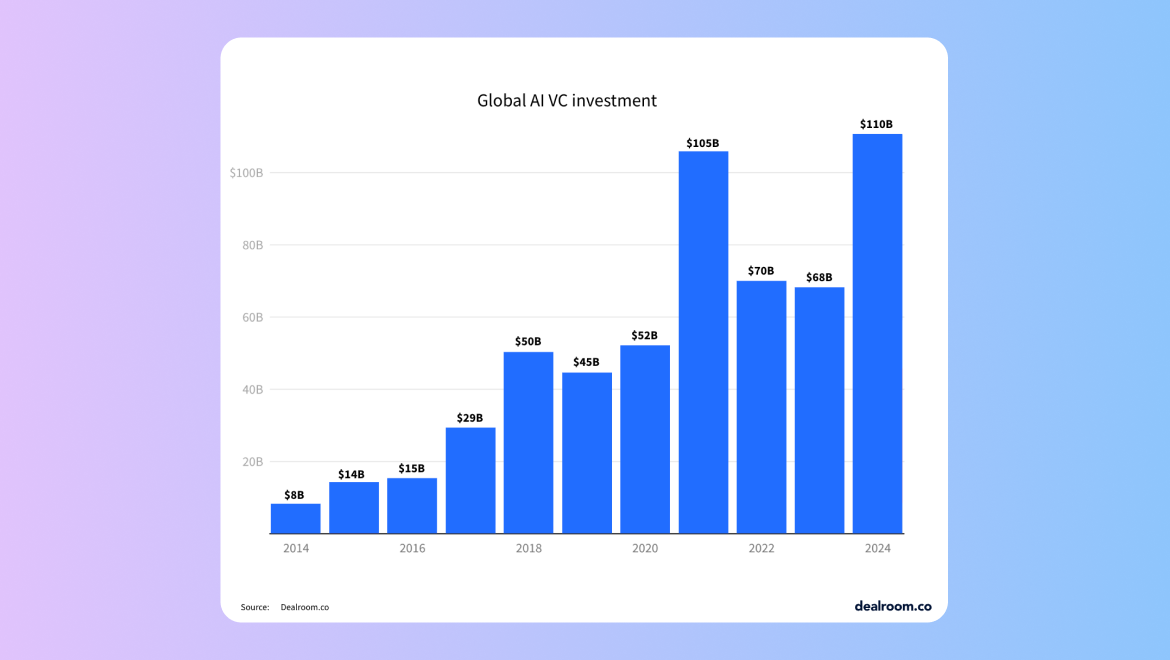Select the $68B bar for 2023
Viewport: 1170px width, 660px height.
pos(819,410)
